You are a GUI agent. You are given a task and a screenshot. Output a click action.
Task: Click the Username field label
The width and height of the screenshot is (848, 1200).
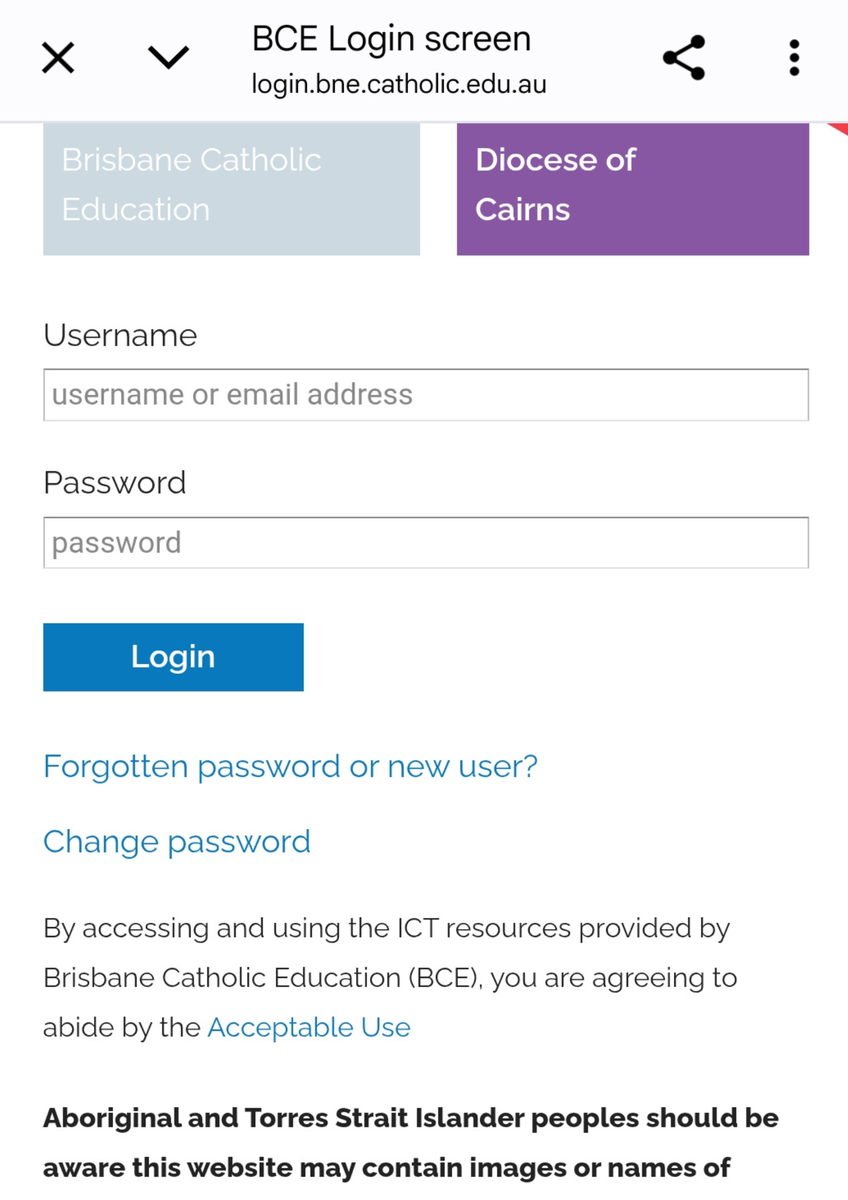(x=120, y=335)
